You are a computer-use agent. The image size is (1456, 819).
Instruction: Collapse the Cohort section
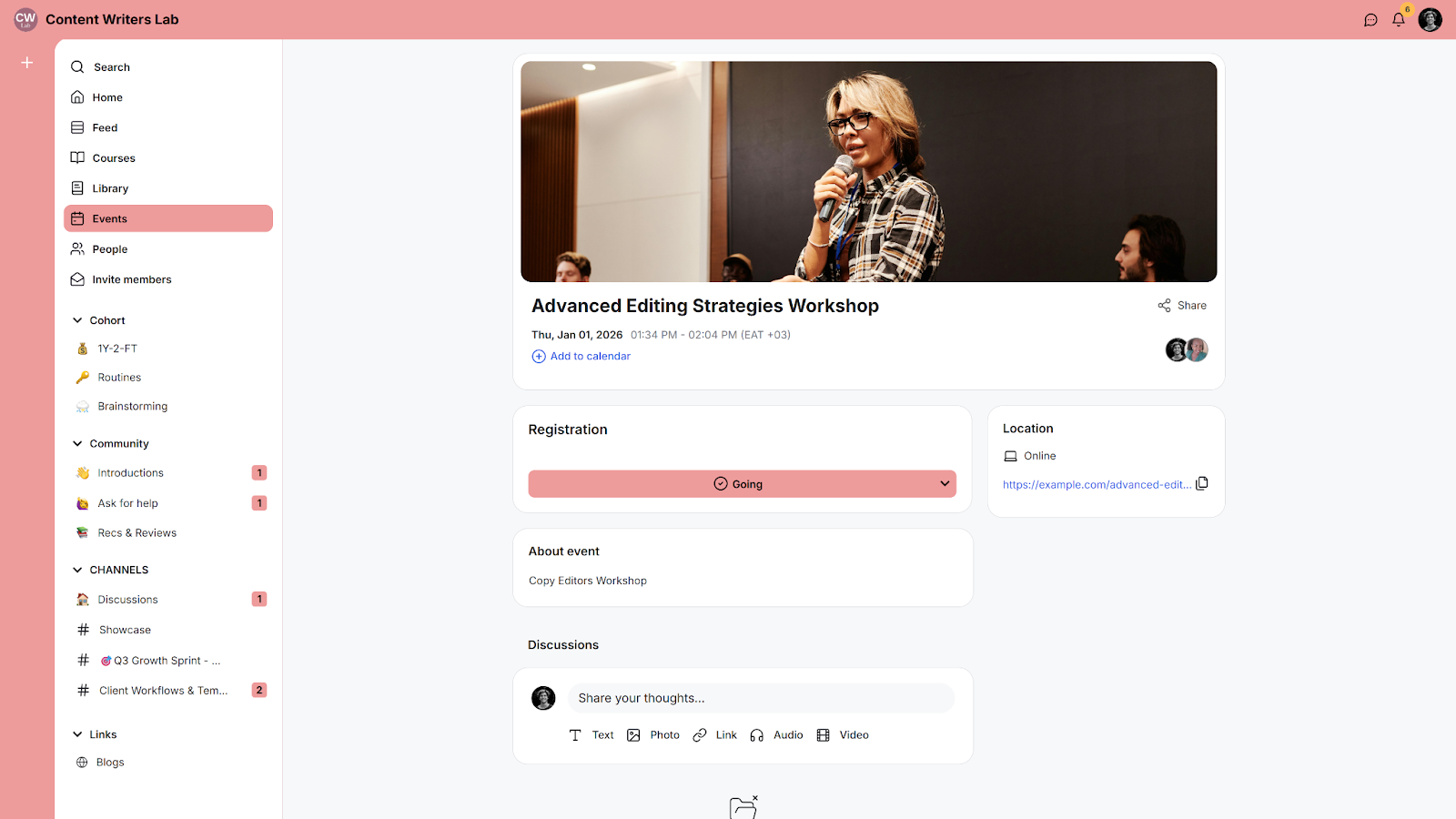click(77, 320)
